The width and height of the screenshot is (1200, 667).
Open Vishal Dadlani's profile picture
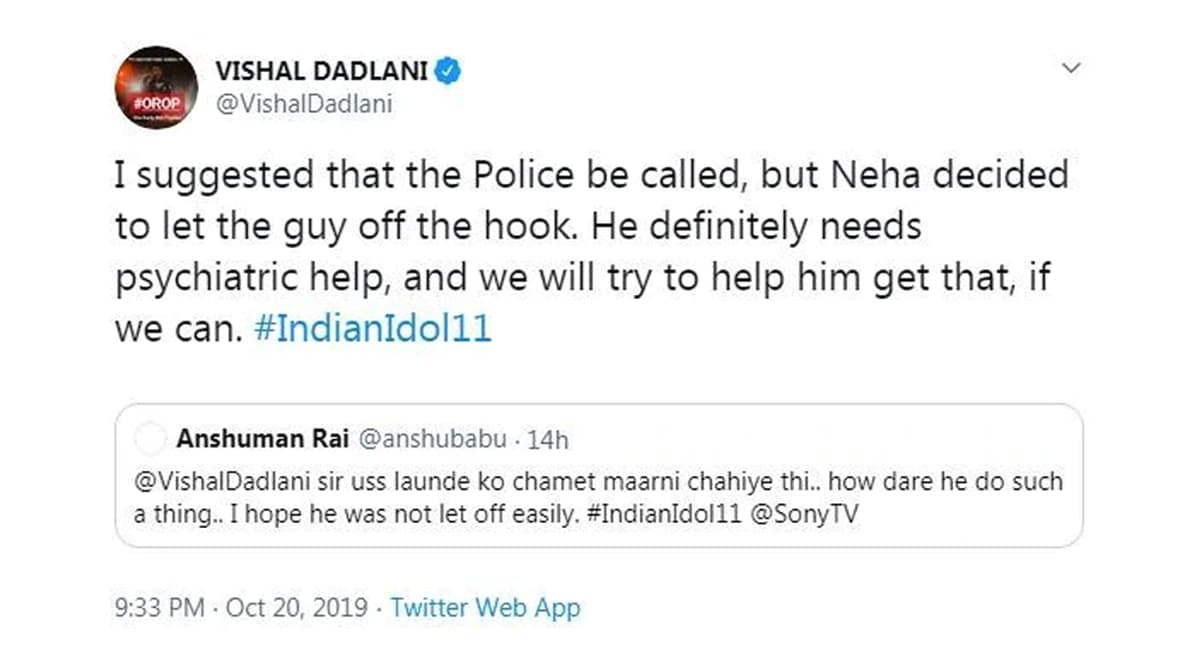click(156, 87)
